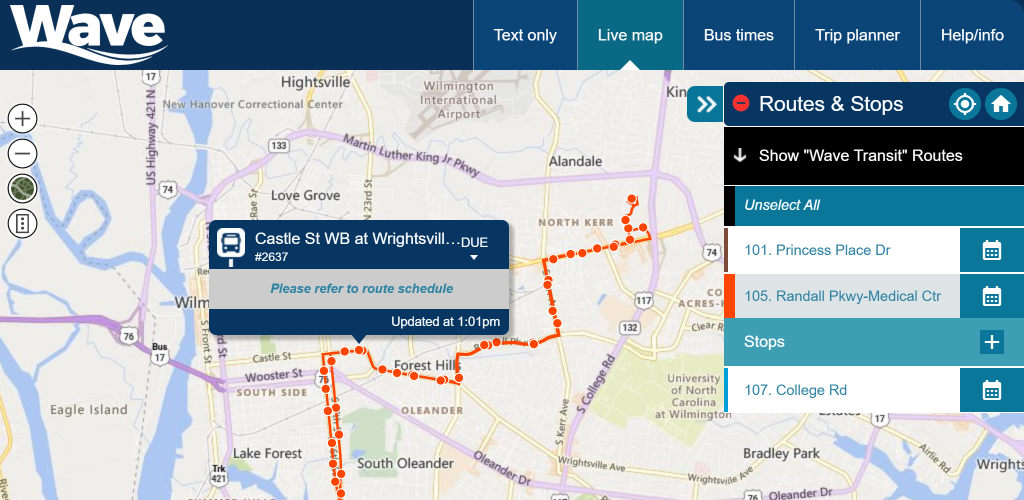
Task: Zoom in on the map
Action: click(x=23, y=119)
